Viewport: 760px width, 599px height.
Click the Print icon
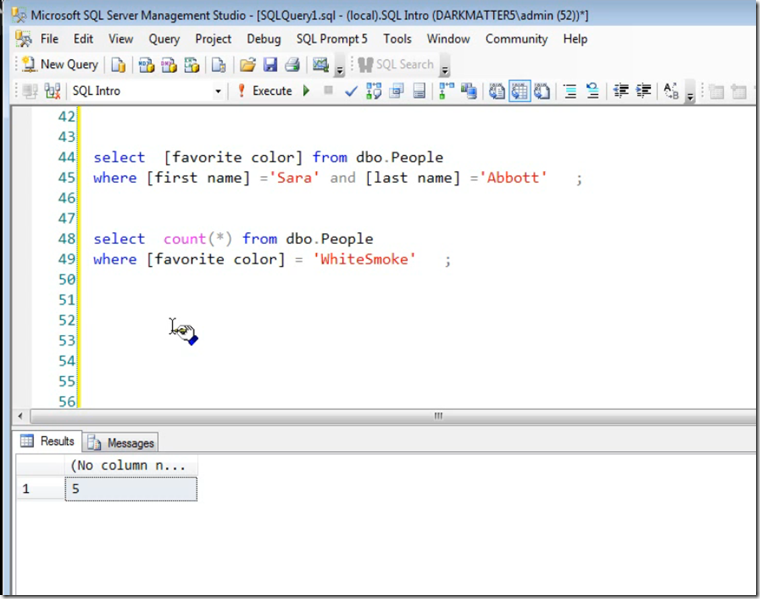click(292, 64)
